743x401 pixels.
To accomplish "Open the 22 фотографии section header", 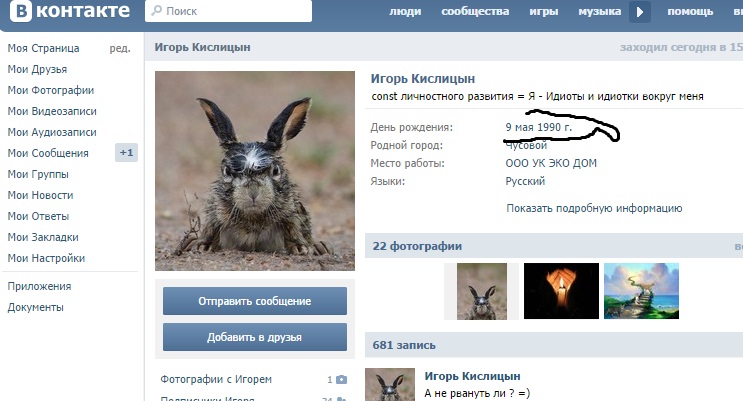I will tap(417, 246).
